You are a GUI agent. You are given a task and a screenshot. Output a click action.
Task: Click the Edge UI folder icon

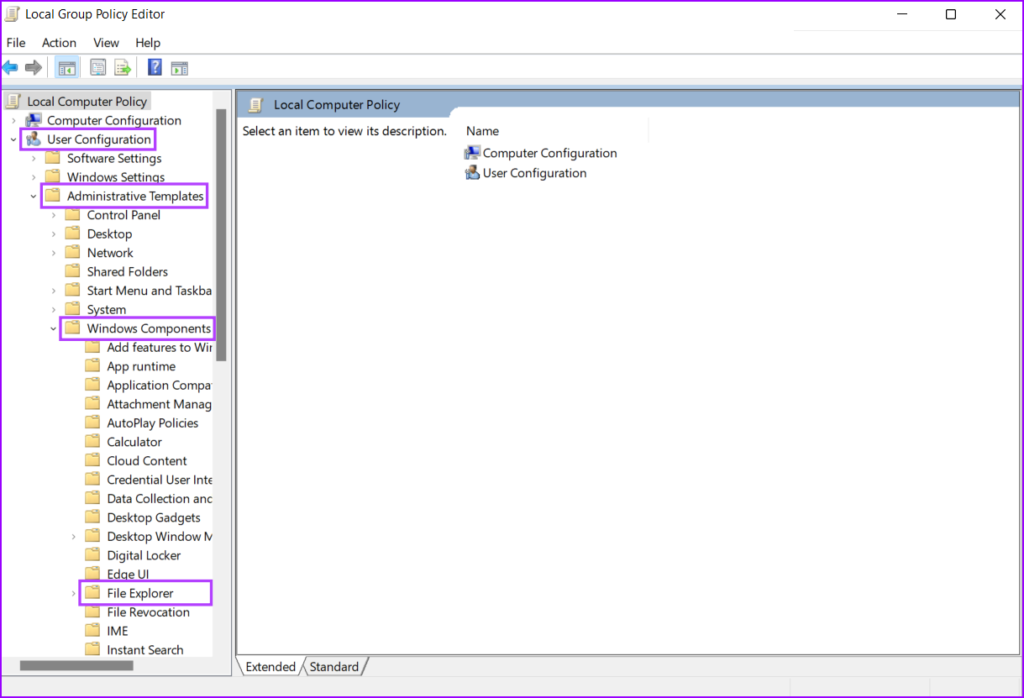tap(93, 574)
